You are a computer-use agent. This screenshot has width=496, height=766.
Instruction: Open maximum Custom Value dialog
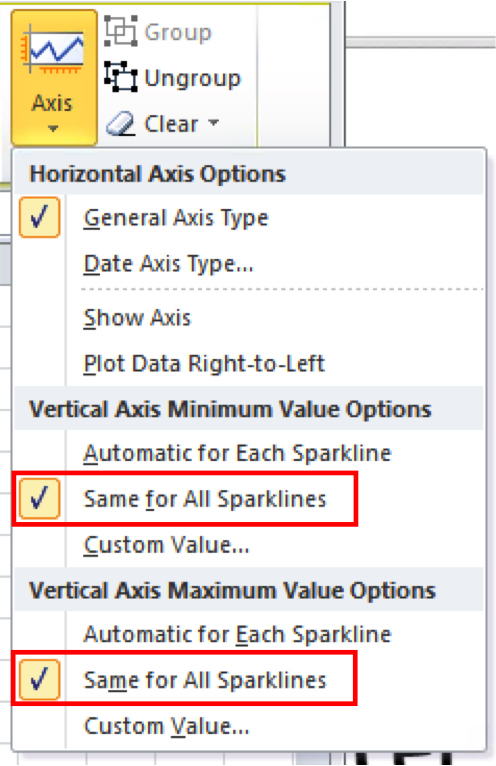[x=167, y=726]
